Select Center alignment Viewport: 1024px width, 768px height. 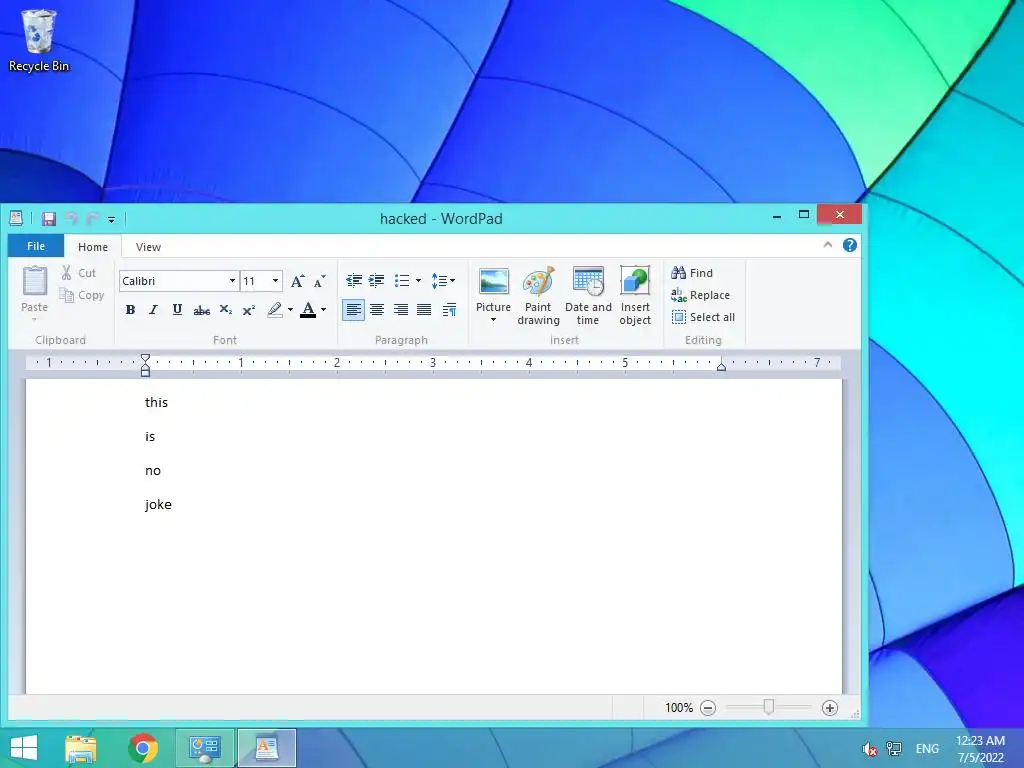click(x=377, y=310)
